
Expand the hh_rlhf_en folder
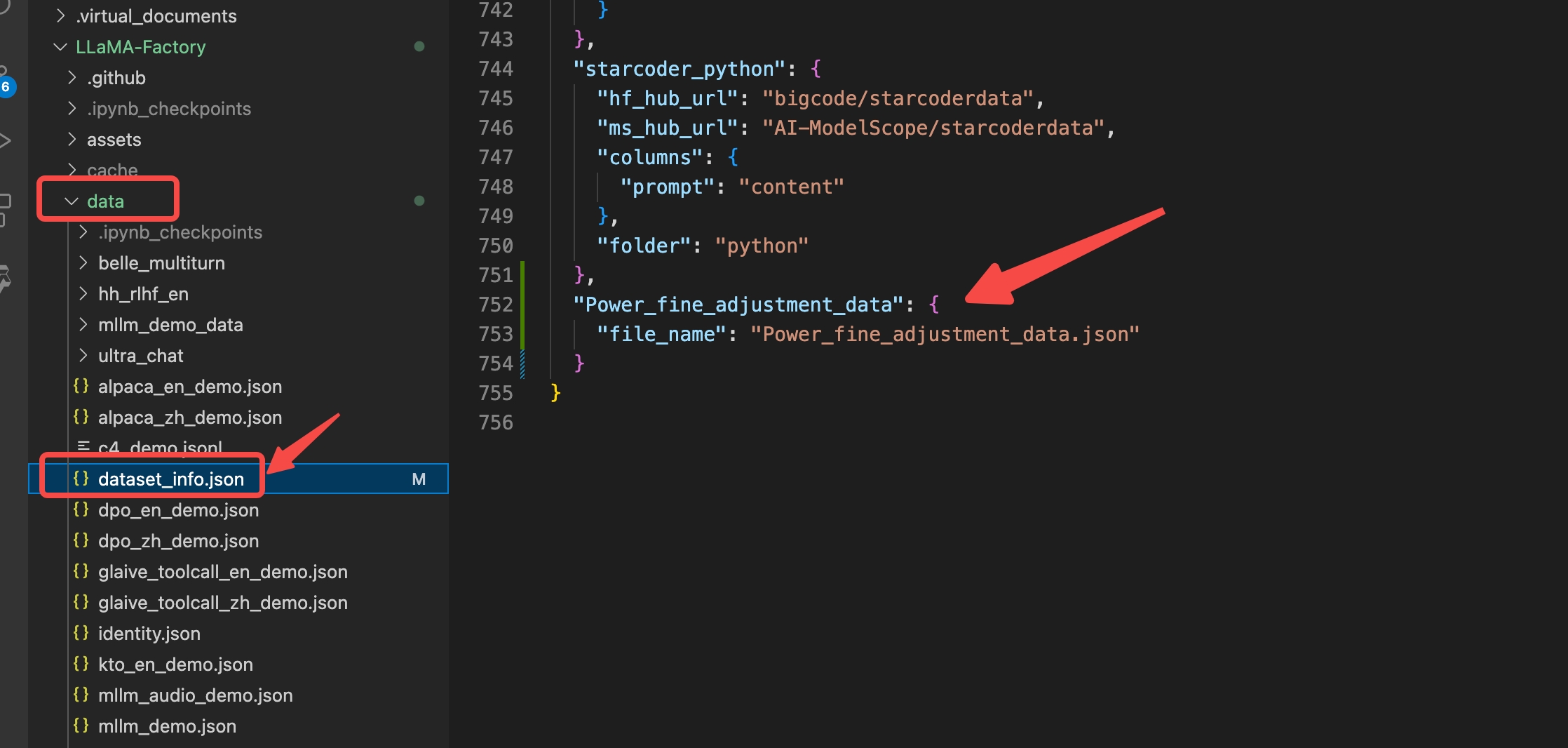point(83,294)
